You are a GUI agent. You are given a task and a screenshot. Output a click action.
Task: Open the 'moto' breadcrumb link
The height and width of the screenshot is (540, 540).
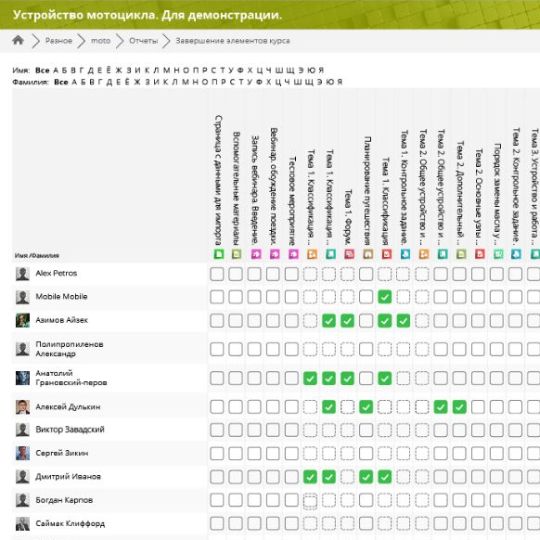coord(101,41)
